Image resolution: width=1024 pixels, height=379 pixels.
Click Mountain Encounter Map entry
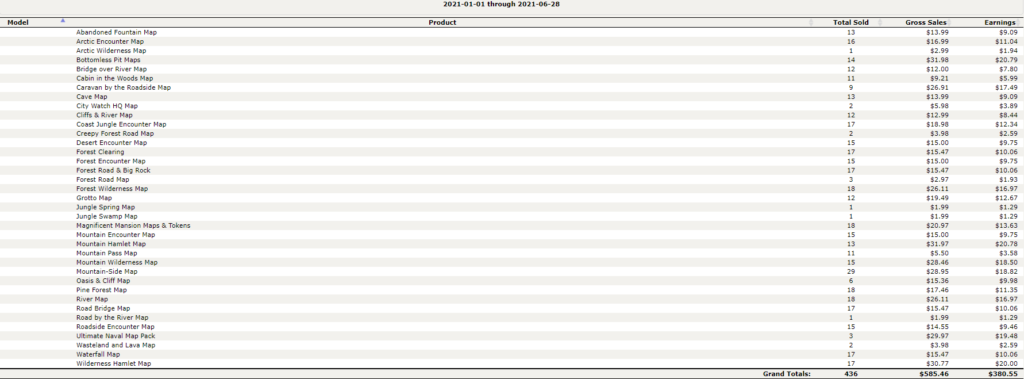116,235
